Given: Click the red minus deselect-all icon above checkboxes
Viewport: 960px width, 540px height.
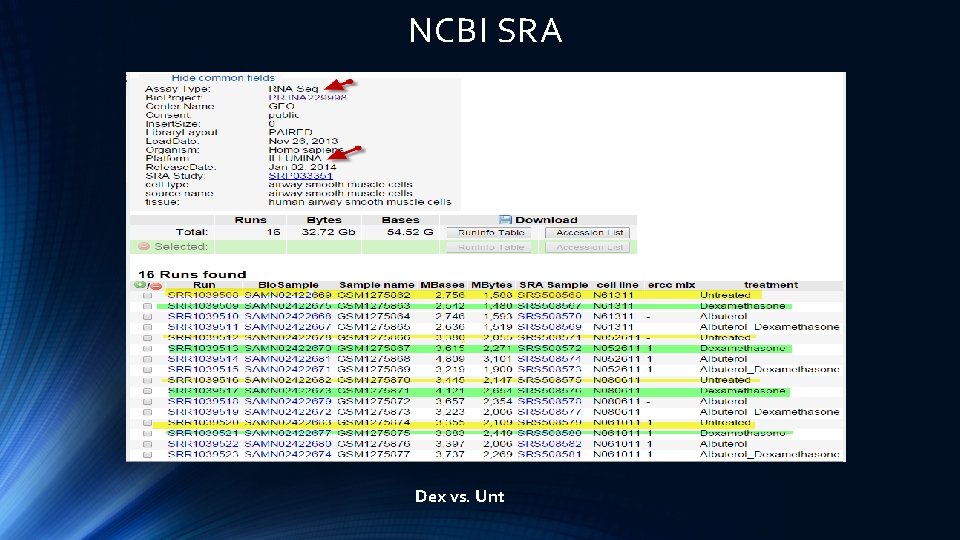Looking at the screenshot, I should click(156, 286).
